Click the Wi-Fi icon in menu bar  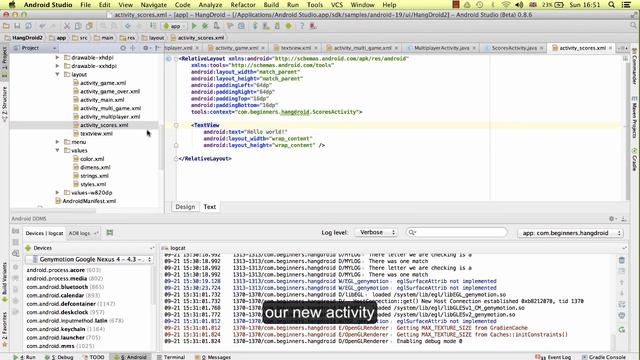click(x=506, y=5)
